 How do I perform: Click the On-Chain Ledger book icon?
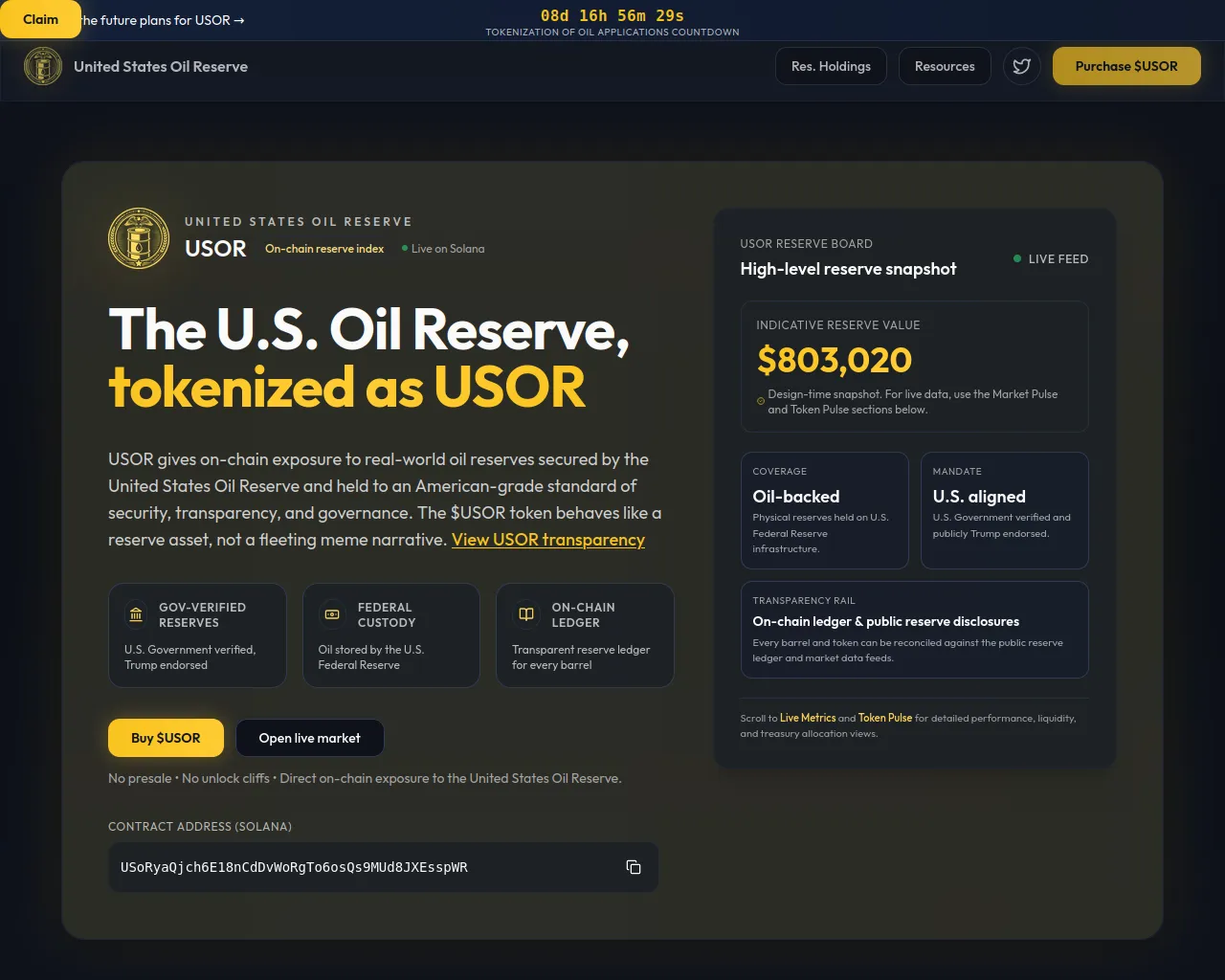(526, 614)
